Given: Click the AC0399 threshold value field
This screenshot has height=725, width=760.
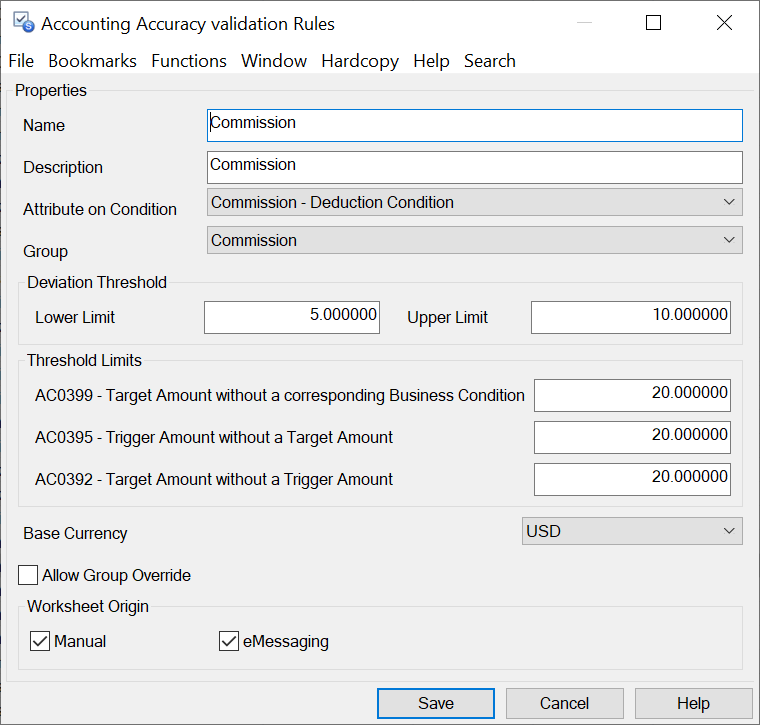Looking at the screenshot, I should 632,395.
